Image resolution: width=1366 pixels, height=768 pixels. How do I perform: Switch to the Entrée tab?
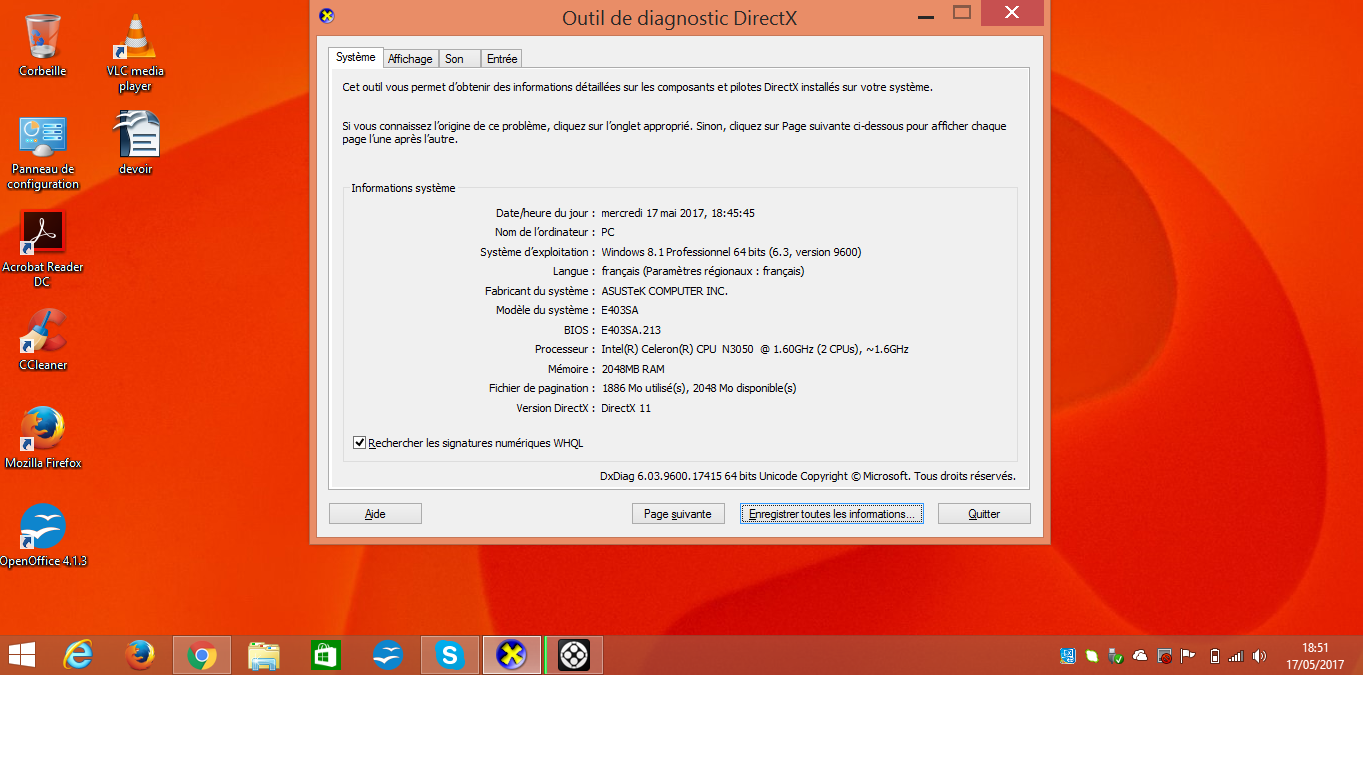tap(502, 59)
